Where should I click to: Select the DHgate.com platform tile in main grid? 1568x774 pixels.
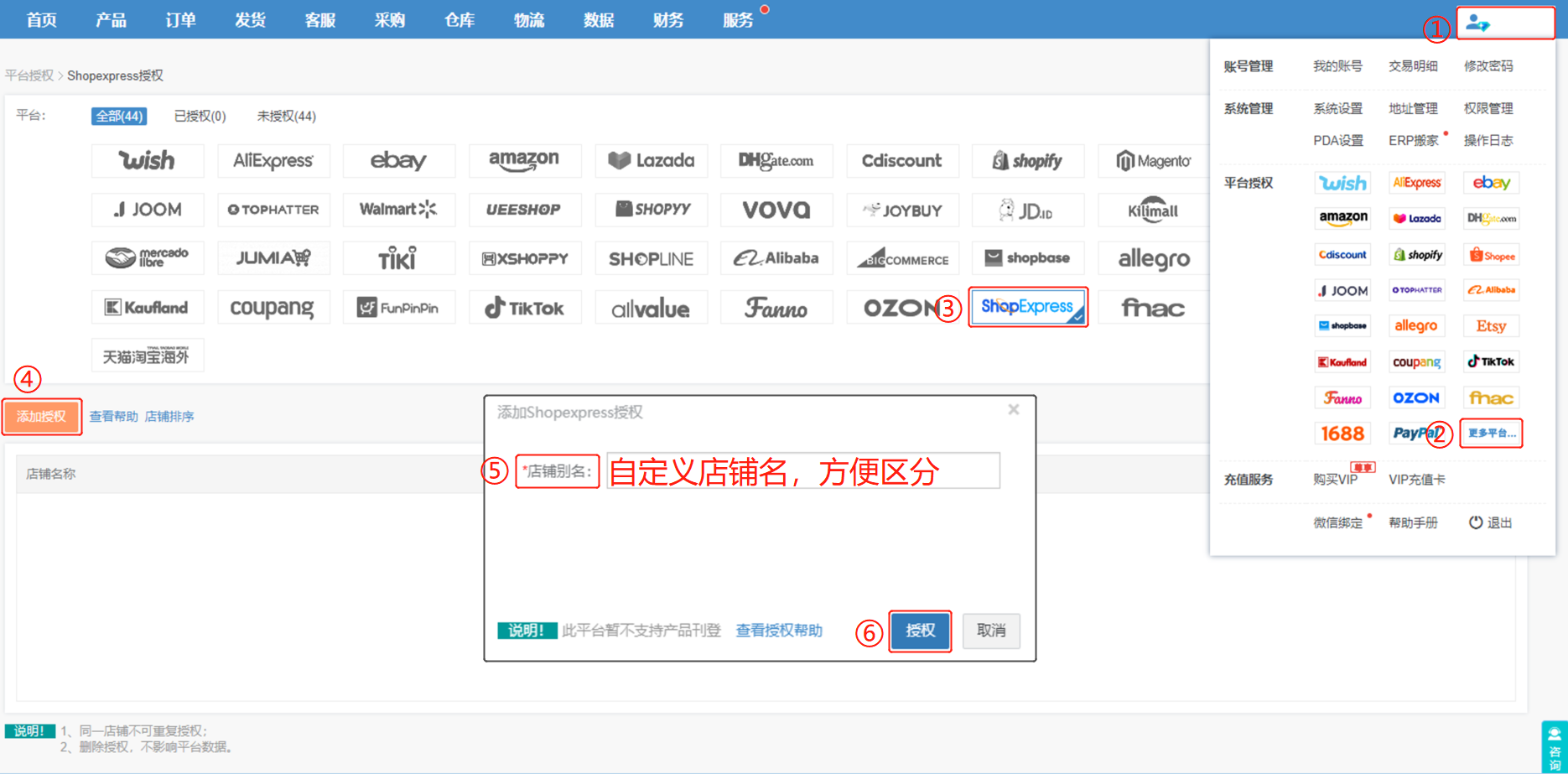click(x=776, y=160)
